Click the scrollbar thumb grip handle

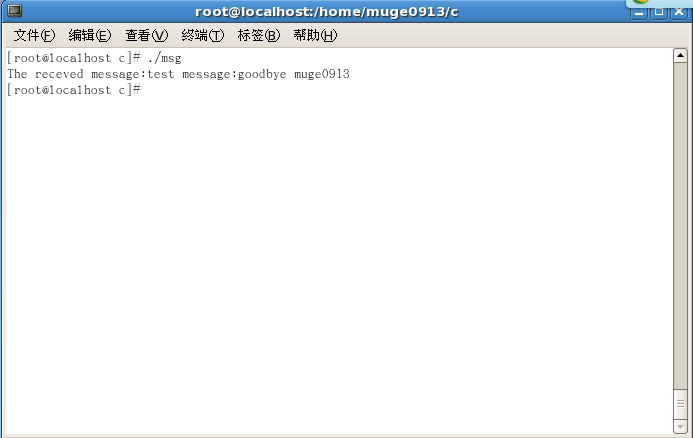click(x=680, y=404)
